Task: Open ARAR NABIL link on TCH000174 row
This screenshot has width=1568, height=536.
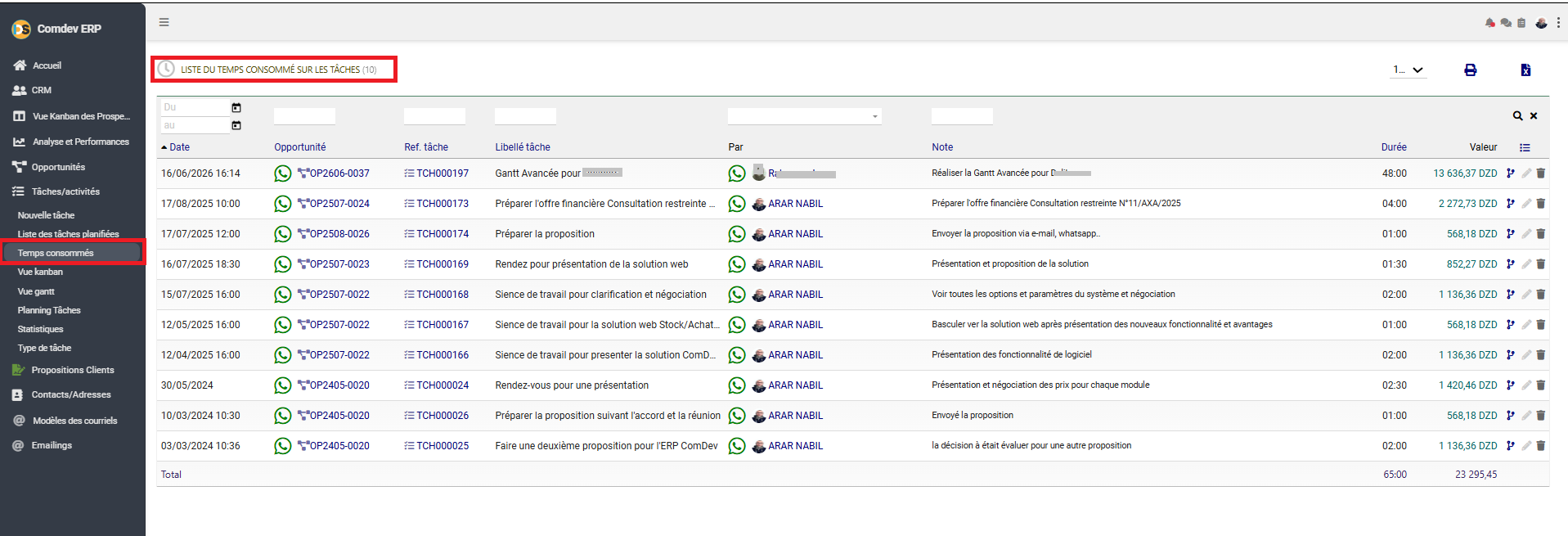Action: pos(795,234)
